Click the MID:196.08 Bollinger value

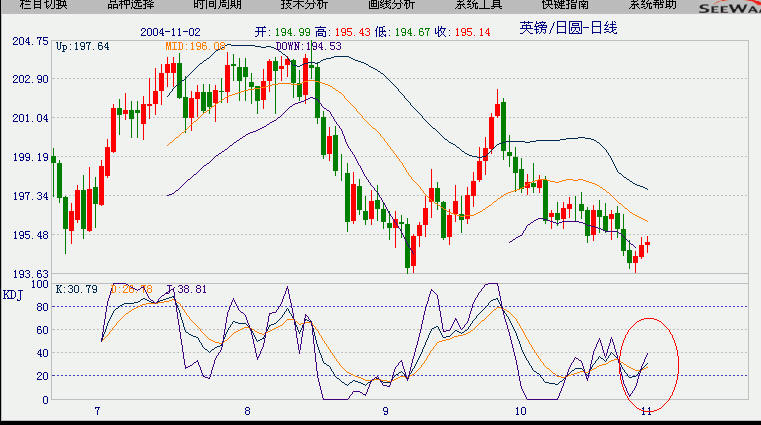195,47
